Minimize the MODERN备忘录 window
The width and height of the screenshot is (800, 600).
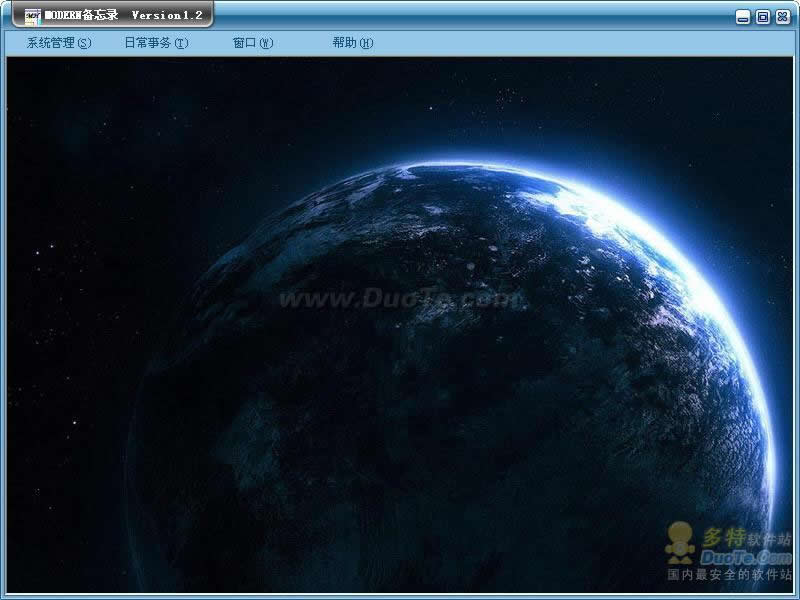743,17
